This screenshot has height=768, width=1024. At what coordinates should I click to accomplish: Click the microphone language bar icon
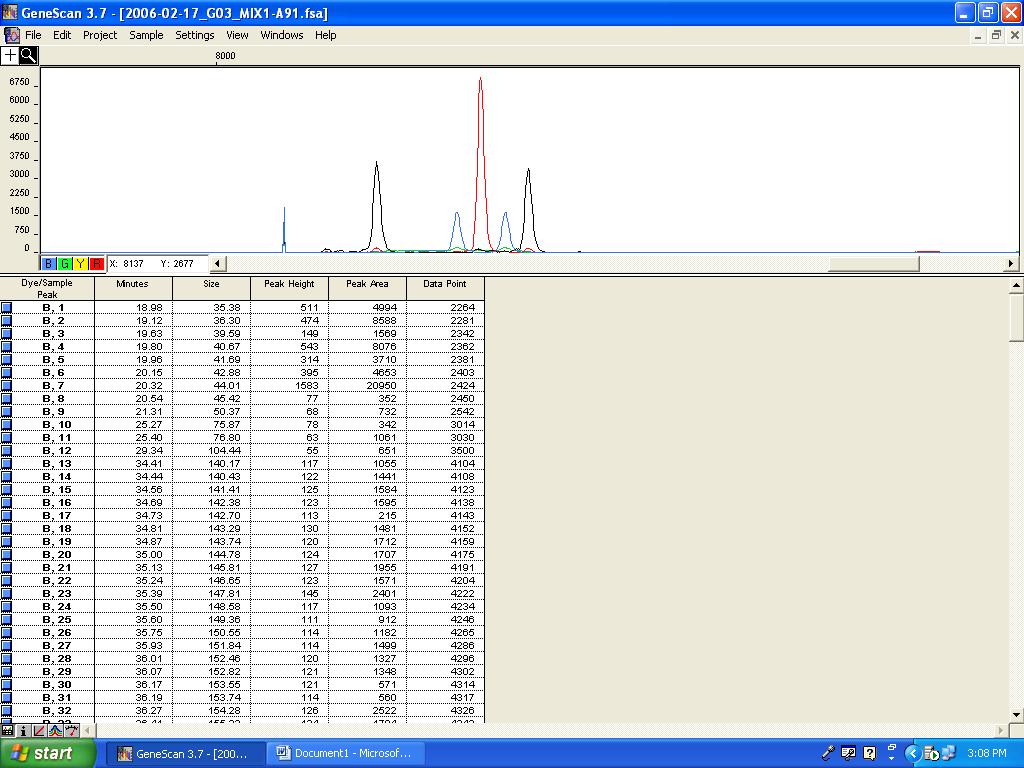(827, 753)
